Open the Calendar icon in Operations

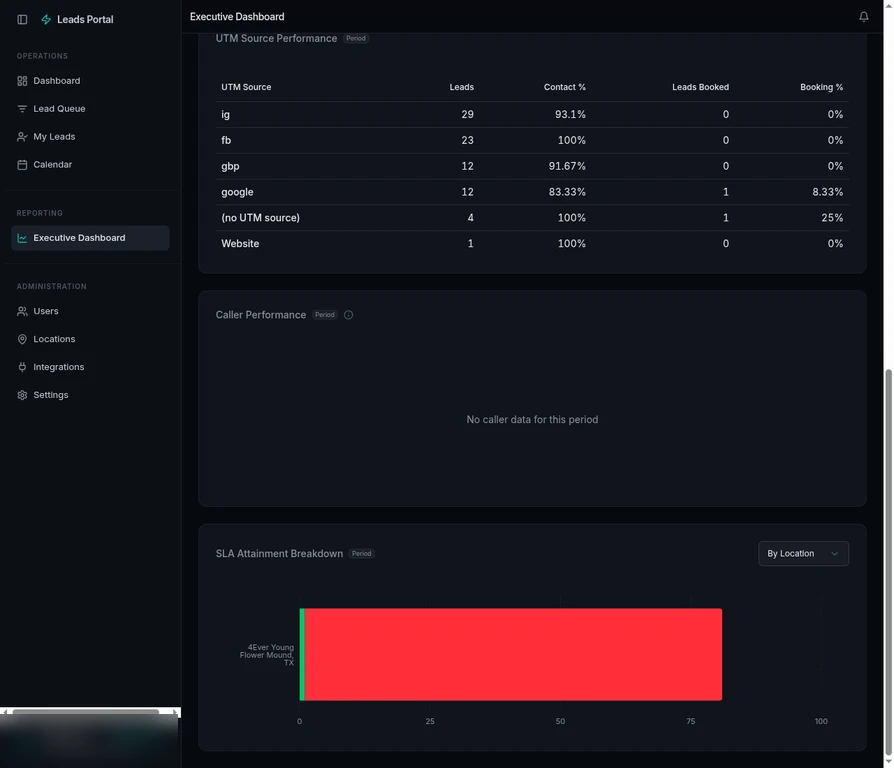click(22, 164)
